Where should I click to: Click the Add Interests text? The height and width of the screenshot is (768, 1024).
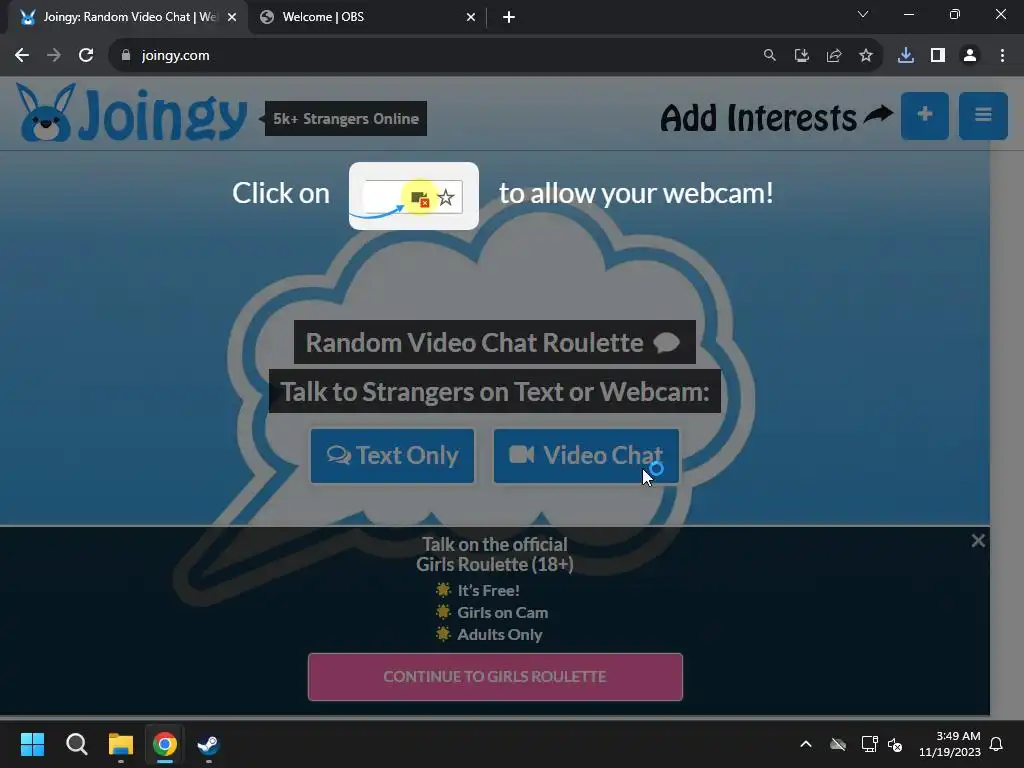click(758, 118)
